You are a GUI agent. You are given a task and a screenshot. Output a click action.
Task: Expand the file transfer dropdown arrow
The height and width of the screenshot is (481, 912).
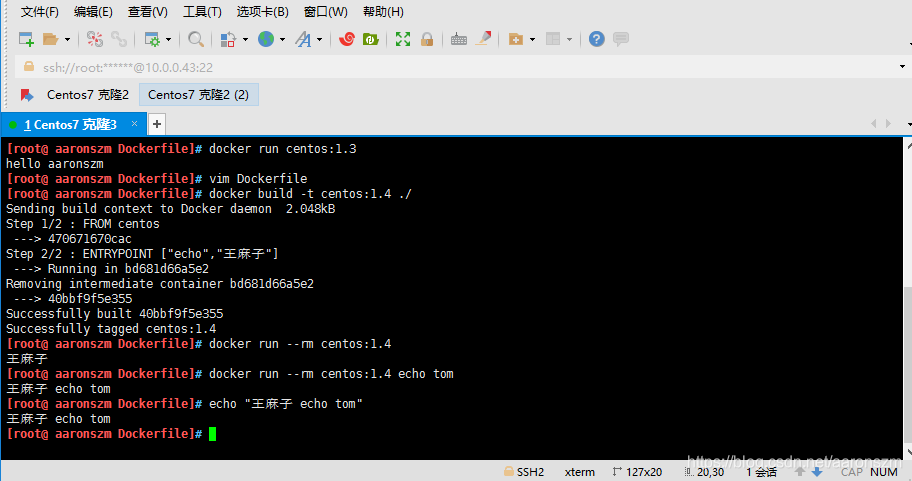[x=245, y=40]
